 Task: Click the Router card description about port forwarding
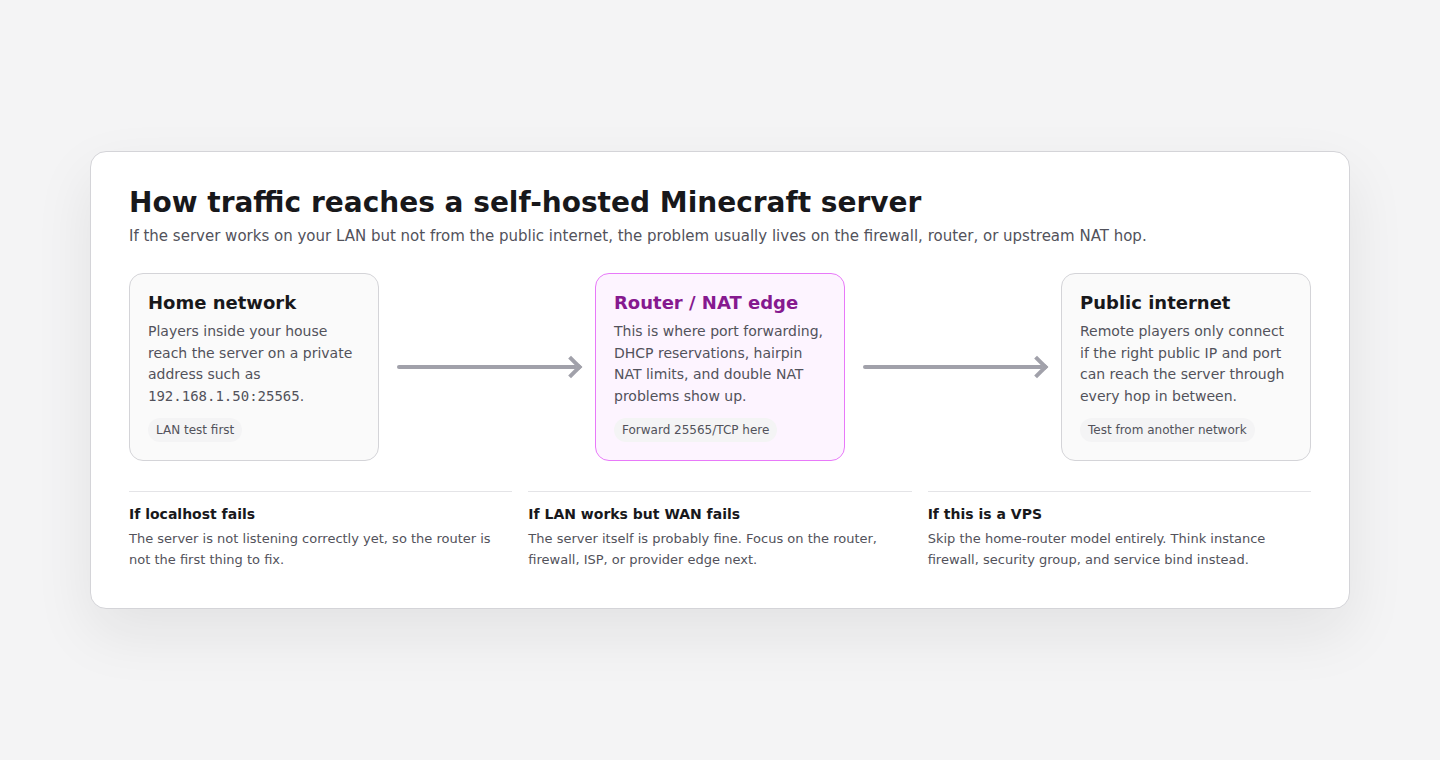(x=719, y=363)
